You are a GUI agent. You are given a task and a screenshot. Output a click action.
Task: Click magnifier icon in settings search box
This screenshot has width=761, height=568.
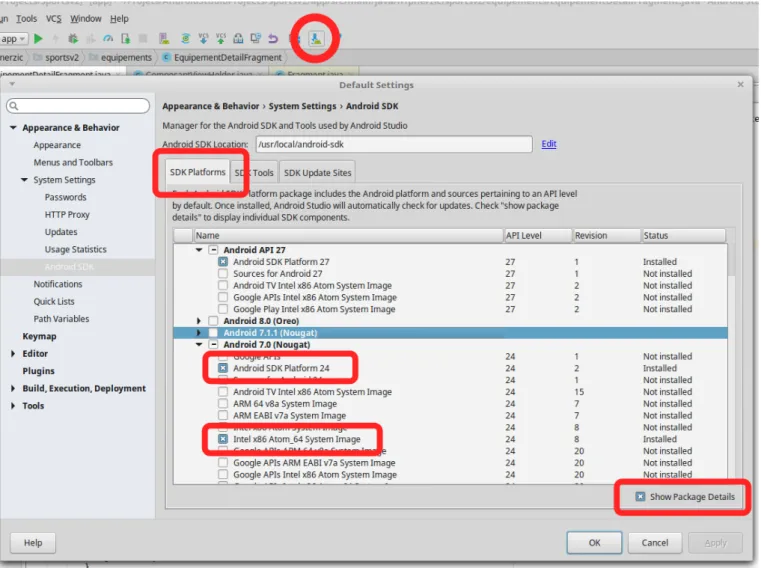click(x=14, y=106)
